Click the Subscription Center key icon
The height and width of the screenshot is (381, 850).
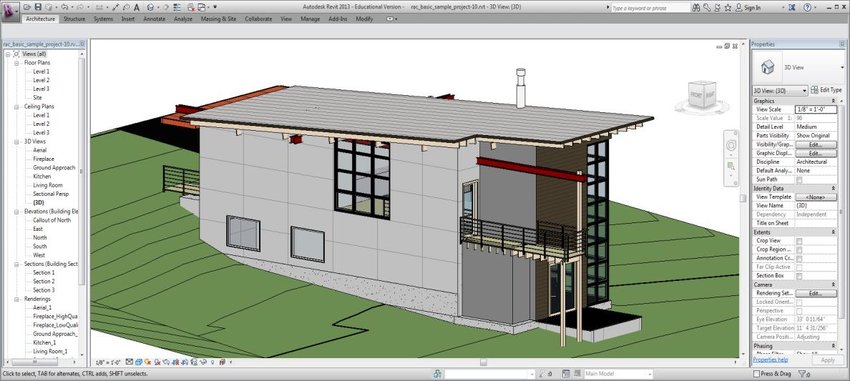707,8
